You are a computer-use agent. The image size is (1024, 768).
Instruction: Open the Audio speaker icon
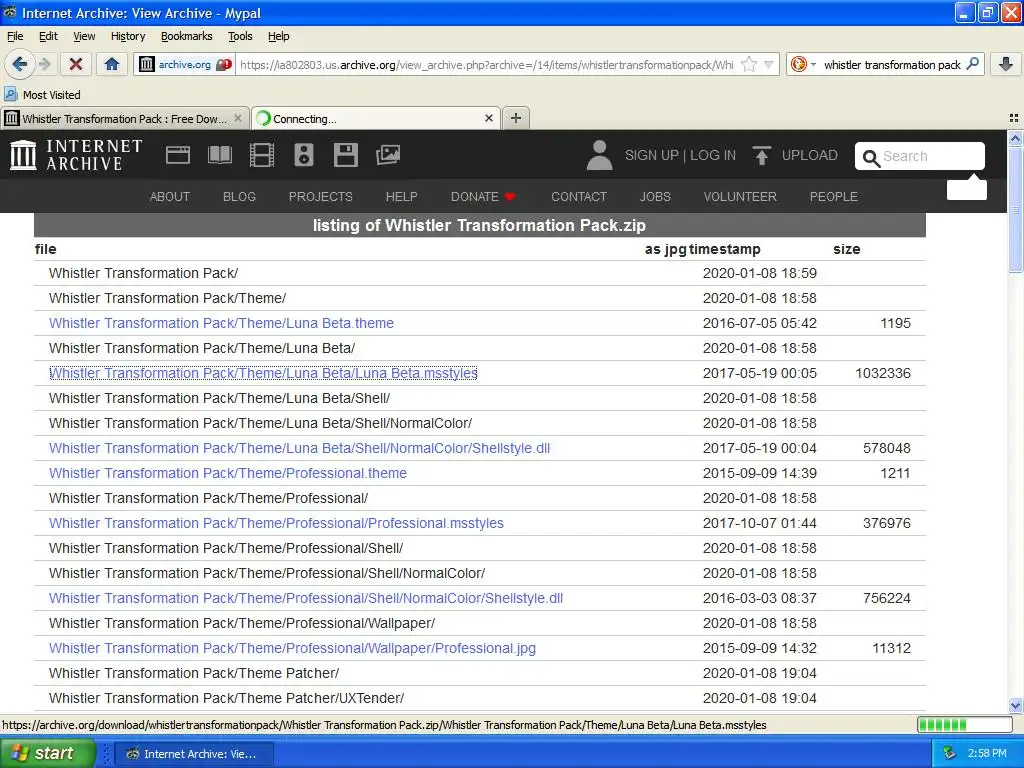(x=304, y=155)
